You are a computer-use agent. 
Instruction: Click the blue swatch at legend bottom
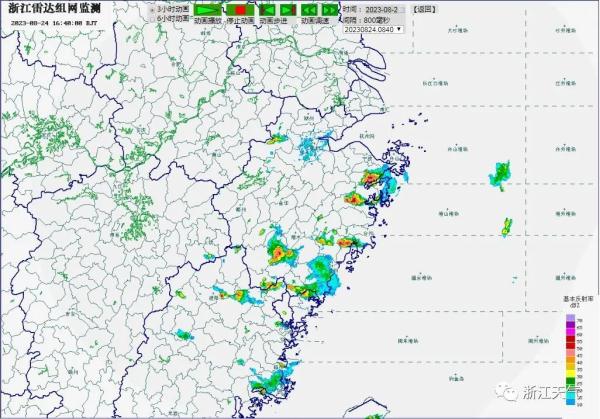[571, 402]
